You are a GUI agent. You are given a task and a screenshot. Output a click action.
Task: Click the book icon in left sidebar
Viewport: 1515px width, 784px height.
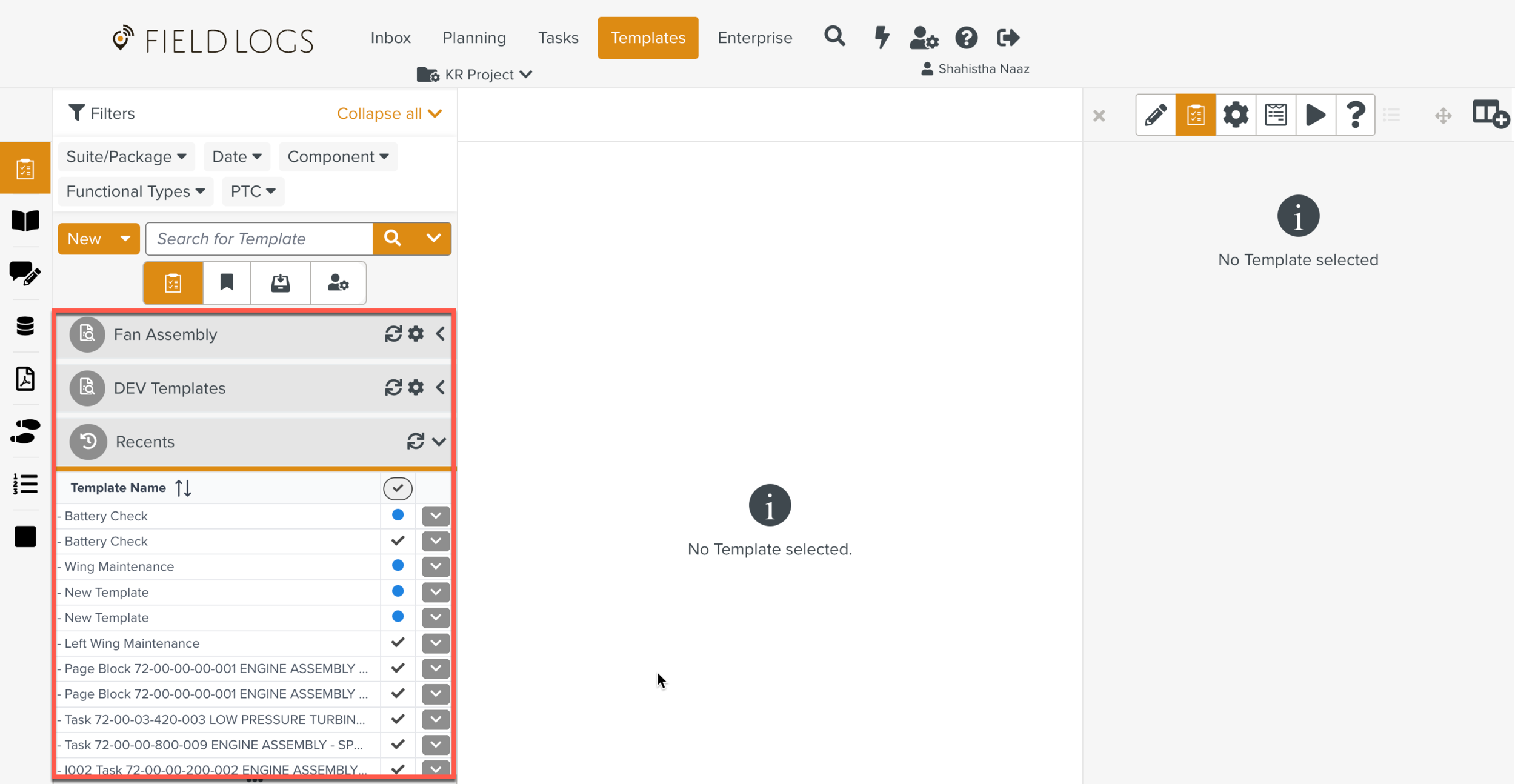click(x=25, y=221)
